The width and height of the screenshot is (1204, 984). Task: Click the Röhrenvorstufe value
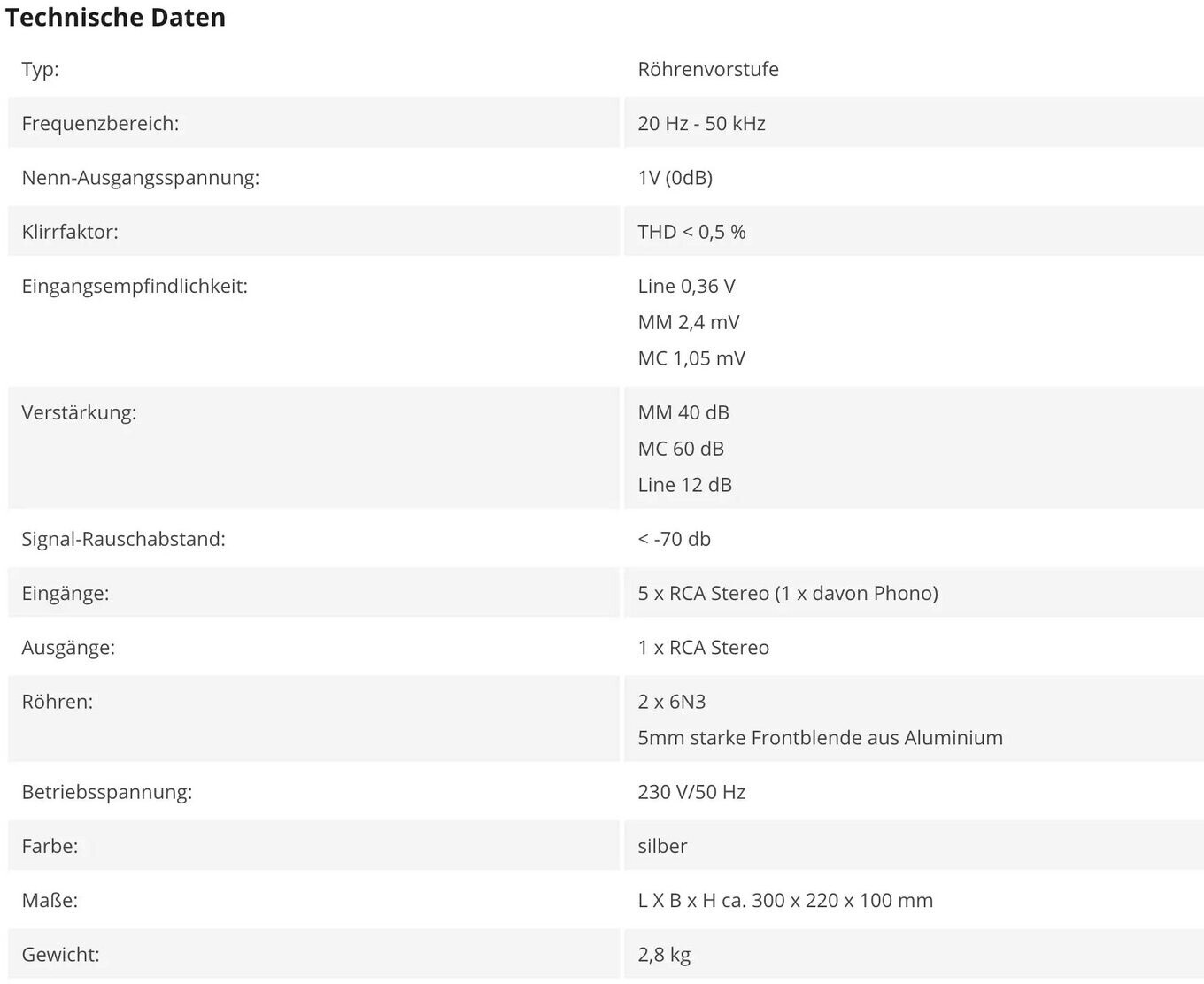(x=708, y=69)
